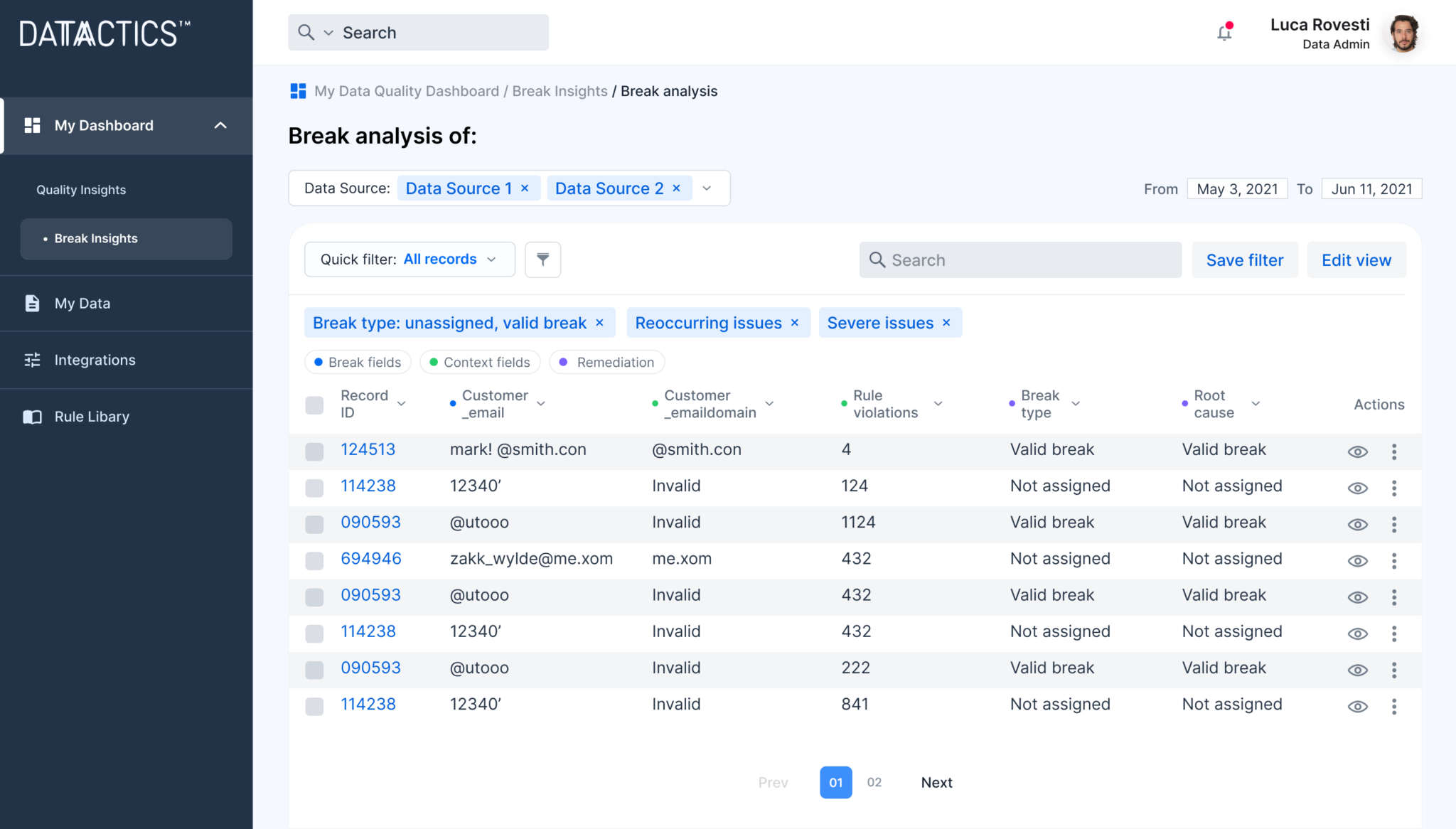Expand the Data Source dropdown
1456x829 pixels.
pyautogui.click(x=707, y=188)
